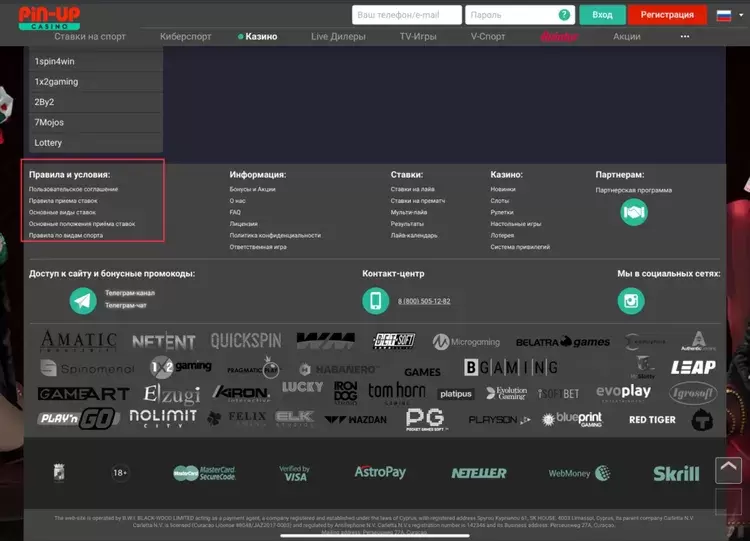Click the Wazdan provider logo
This screenshot has height=541, width=750.
click(x=355, y=420)
